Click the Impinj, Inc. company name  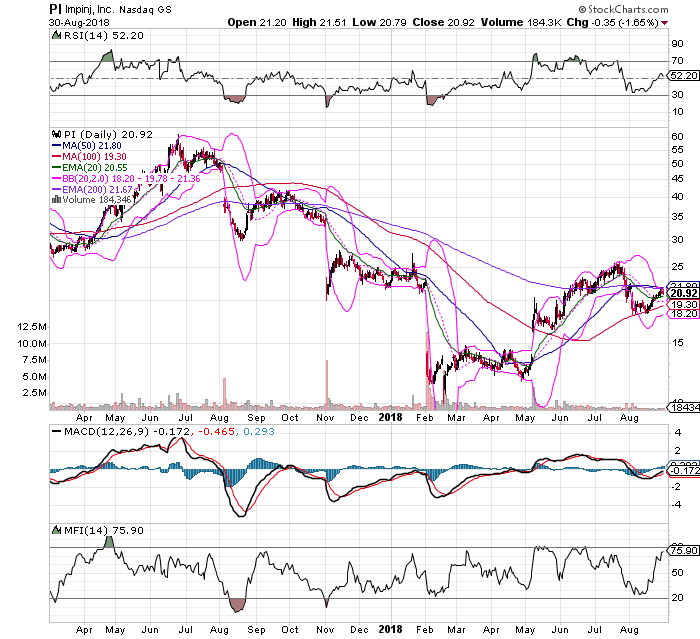pos(91,9)
